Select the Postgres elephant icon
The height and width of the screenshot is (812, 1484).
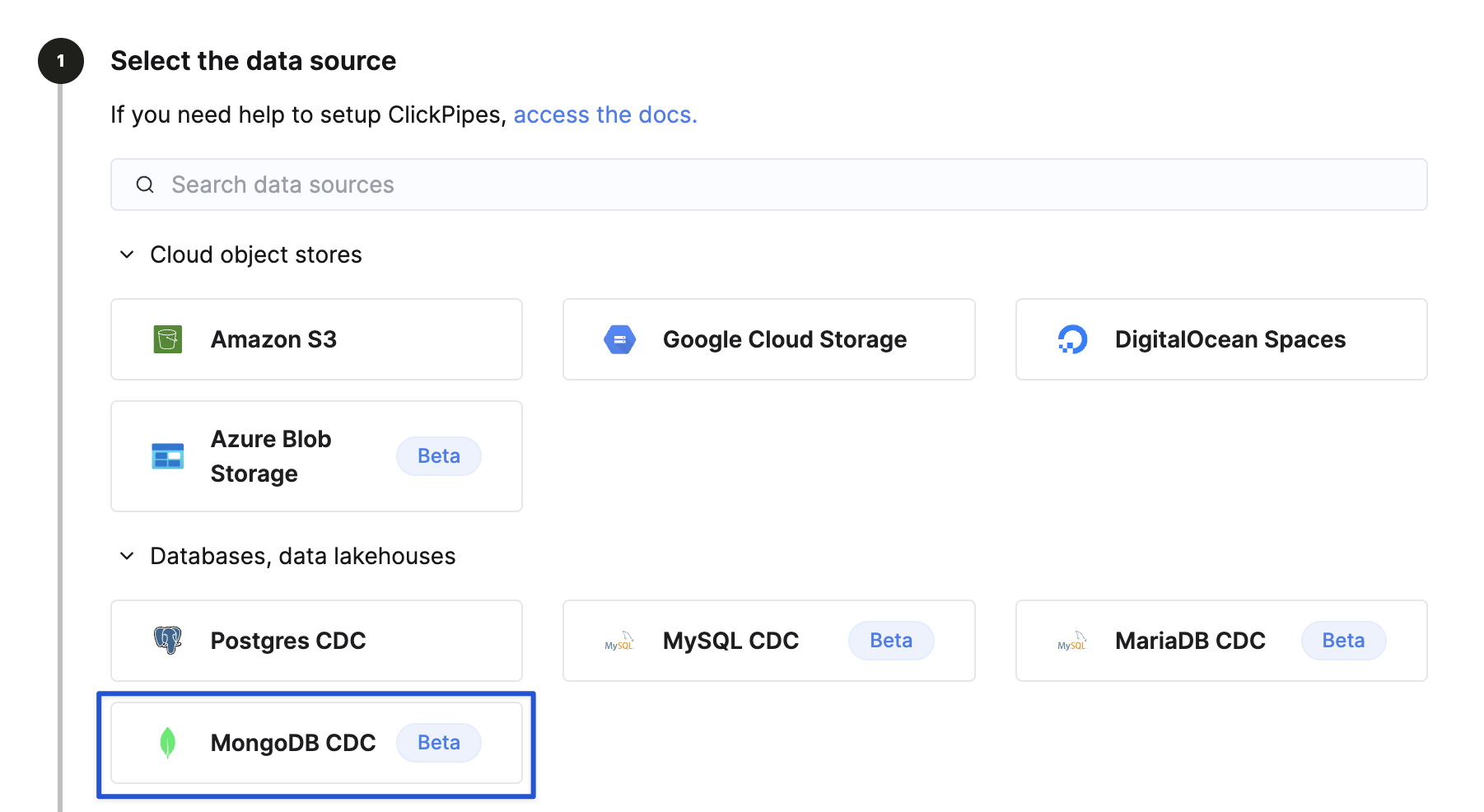[x=167, y=640]
